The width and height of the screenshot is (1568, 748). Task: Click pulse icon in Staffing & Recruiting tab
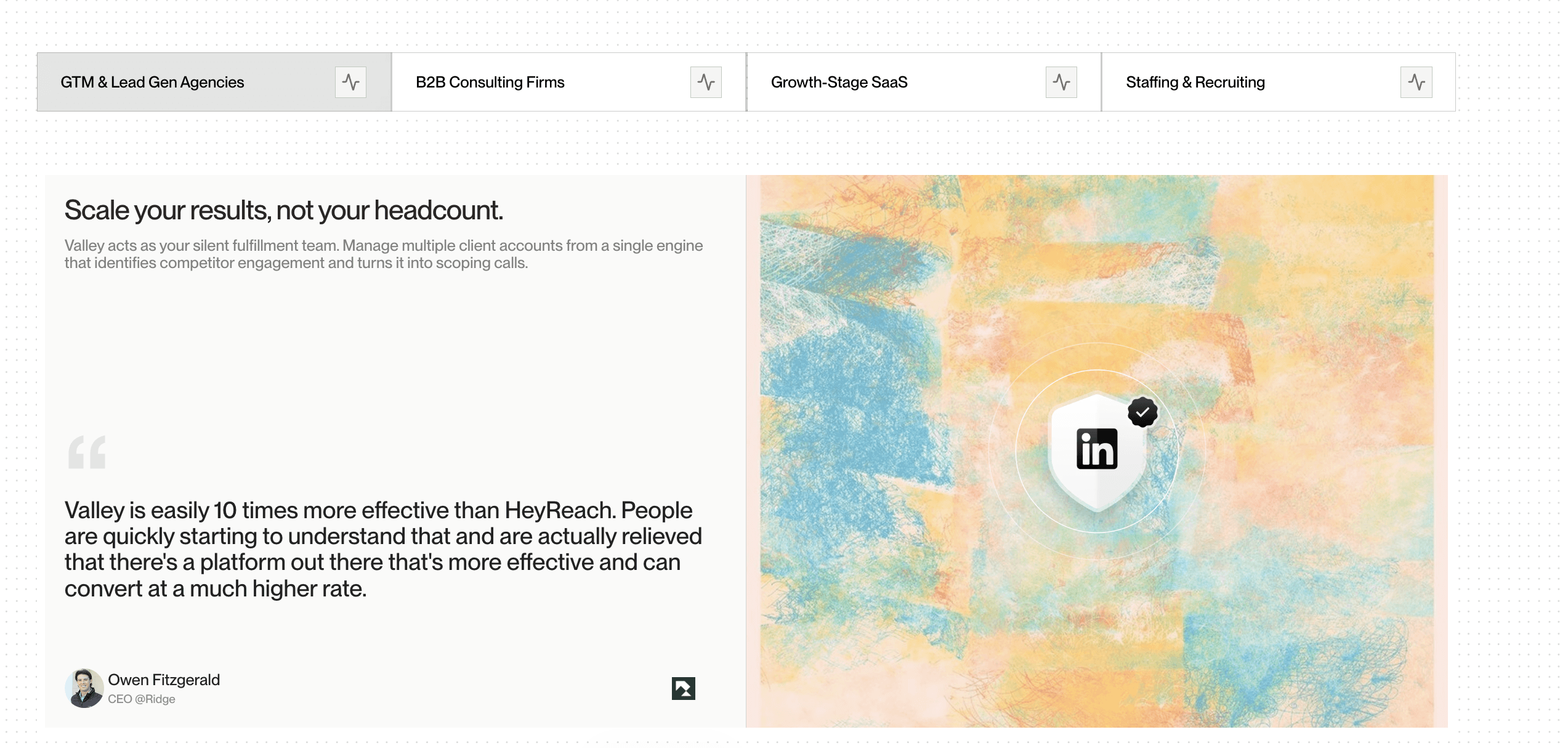(1416, 82)
